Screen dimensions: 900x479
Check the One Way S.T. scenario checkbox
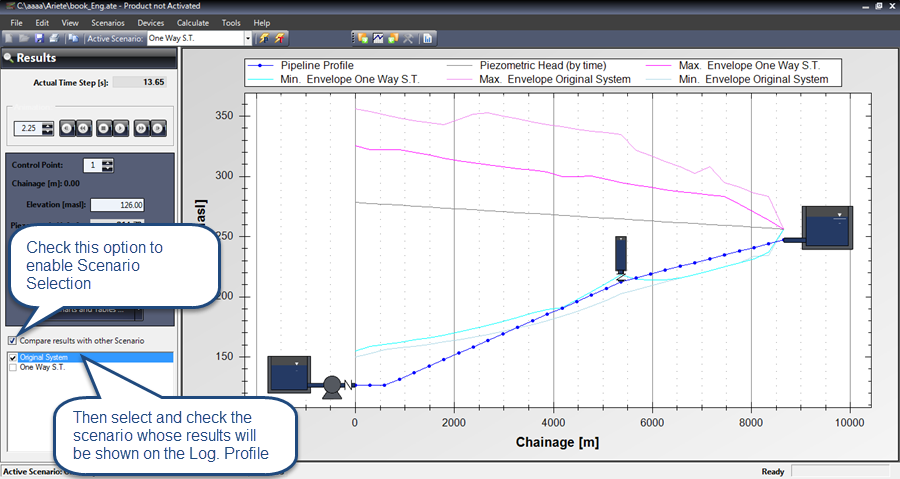click(12, 368)
